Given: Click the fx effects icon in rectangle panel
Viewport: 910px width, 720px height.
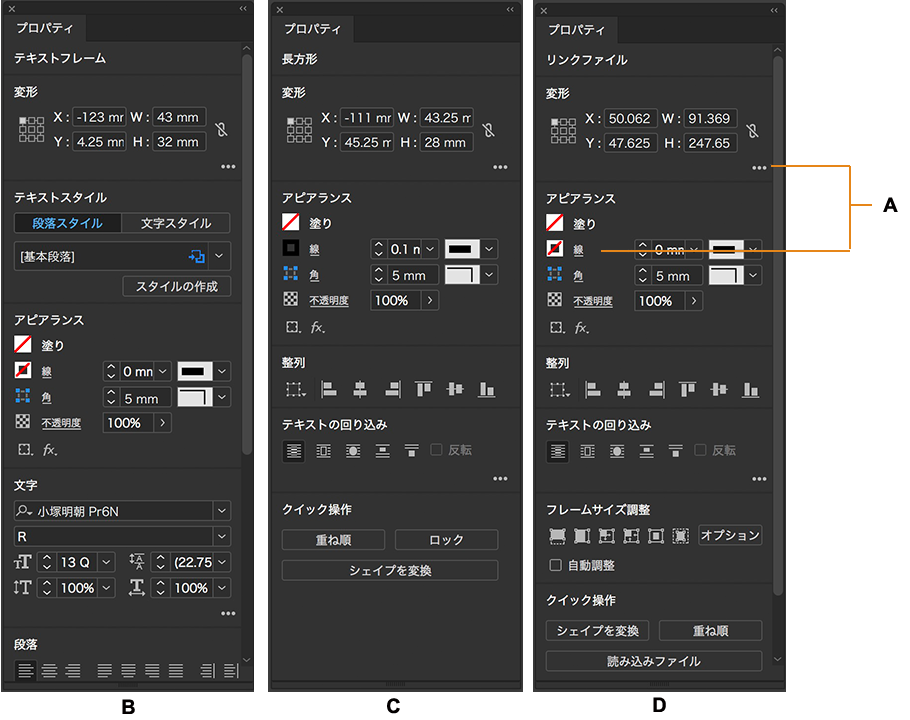Looking at the screenshot, I should click(317, 327).
